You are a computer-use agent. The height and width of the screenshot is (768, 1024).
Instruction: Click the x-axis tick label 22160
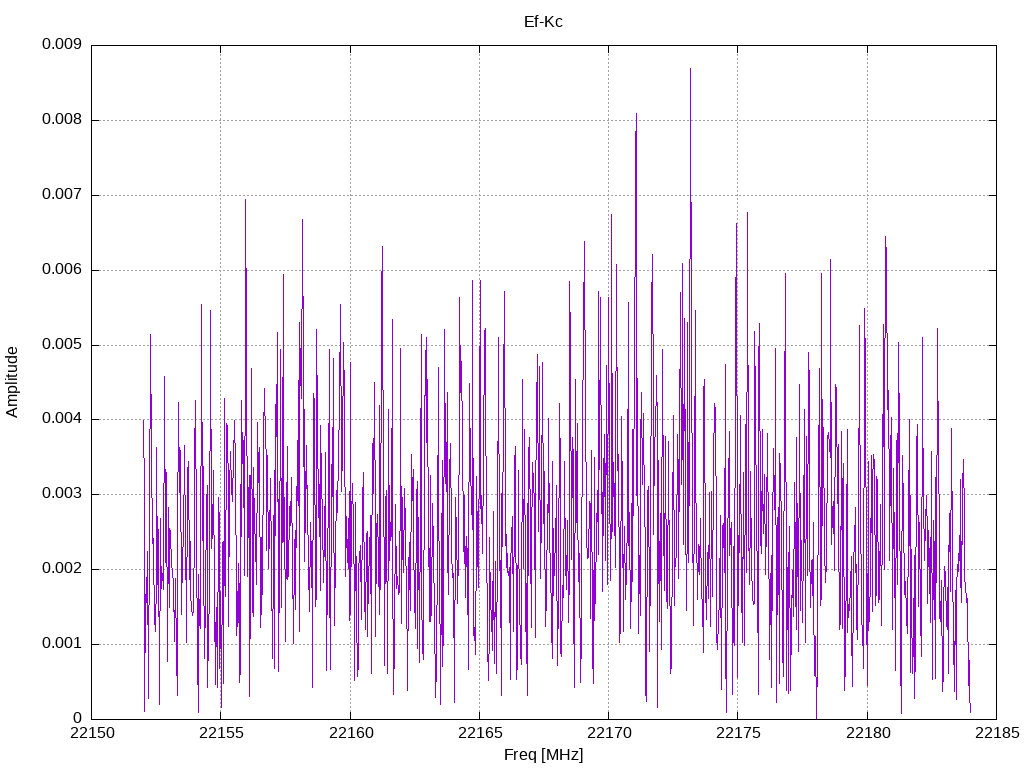(351, 733)
